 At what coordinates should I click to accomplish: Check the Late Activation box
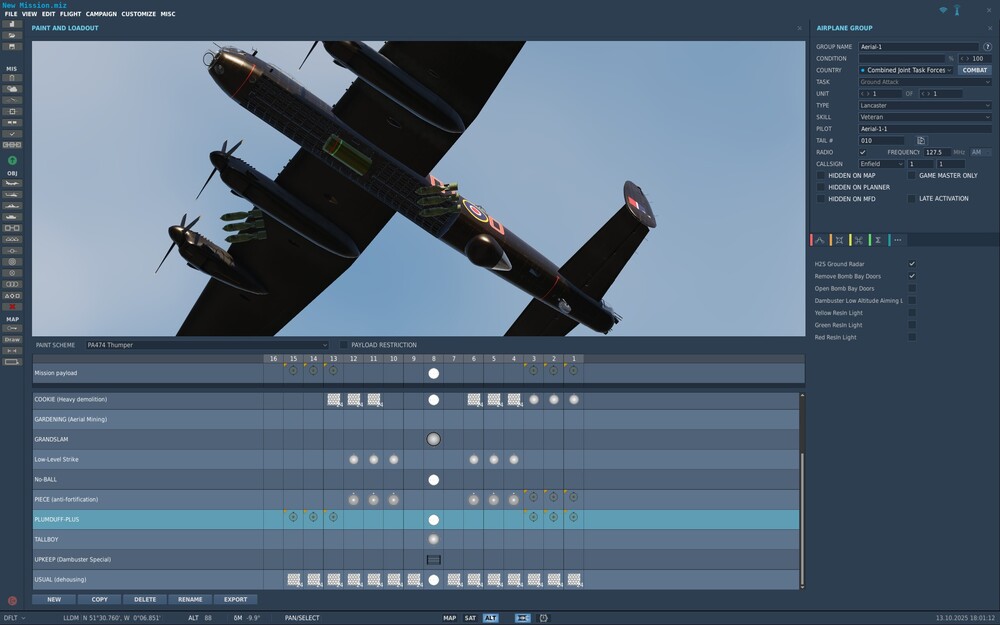pyautogui.click(x=911, y=199)
